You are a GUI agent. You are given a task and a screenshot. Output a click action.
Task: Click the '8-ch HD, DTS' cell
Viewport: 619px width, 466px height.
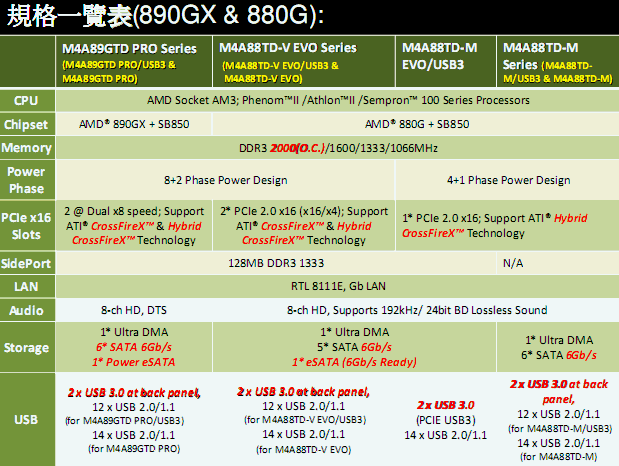(134, 310)
